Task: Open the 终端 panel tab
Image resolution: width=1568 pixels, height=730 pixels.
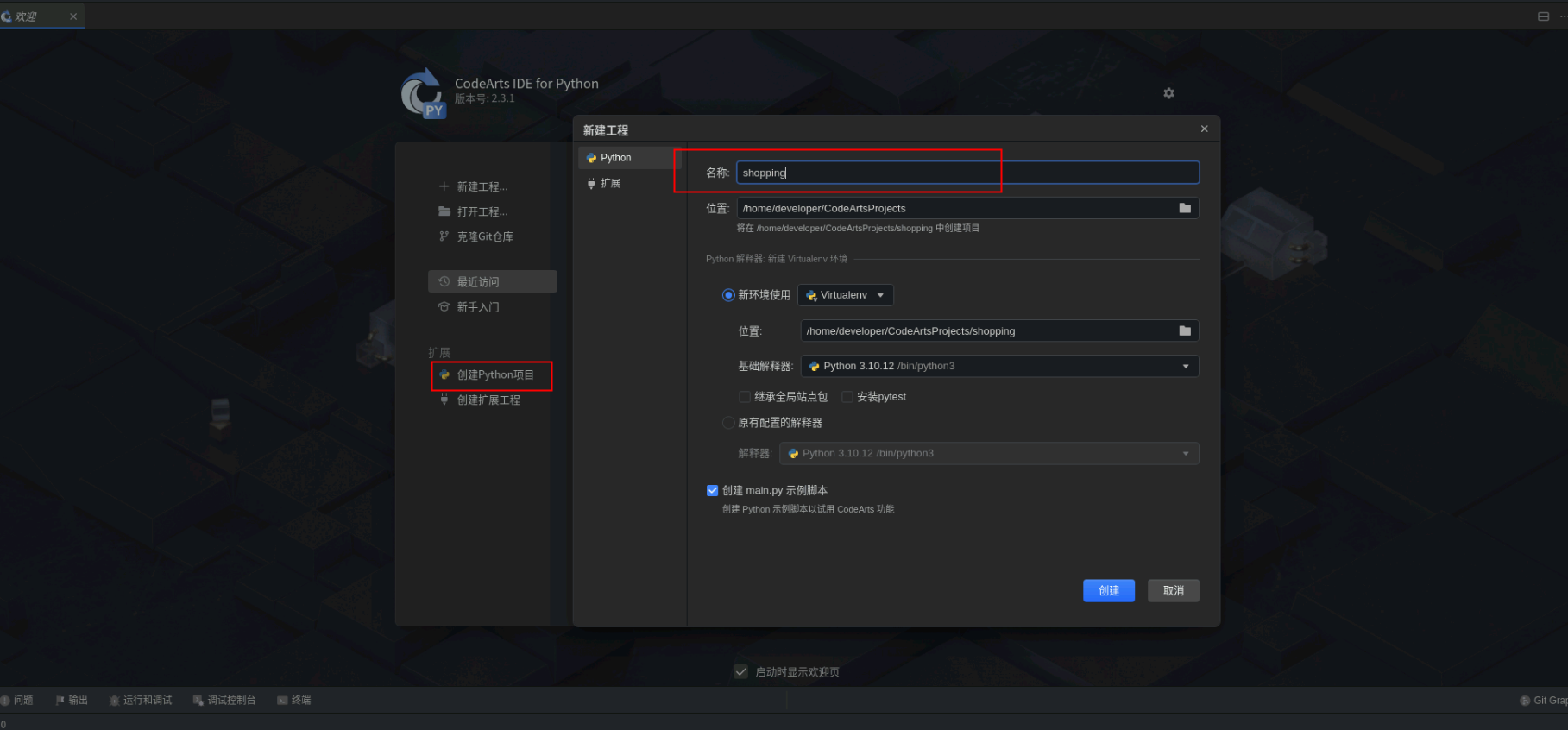Action: pos(294,701)
